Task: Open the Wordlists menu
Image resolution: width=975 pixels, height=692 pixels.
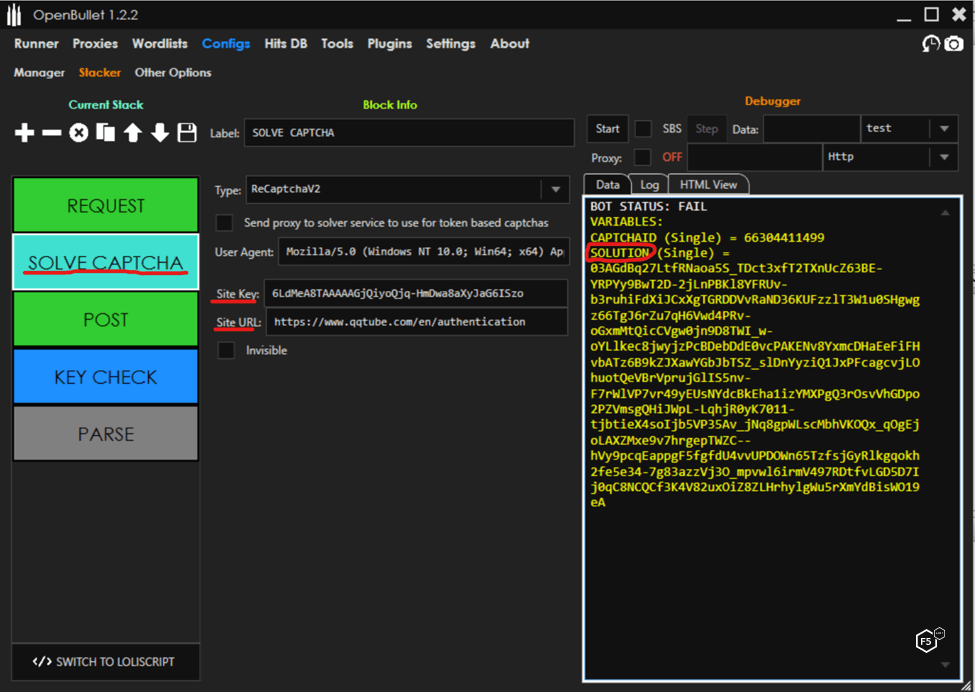Action: (x=159, y=44)
